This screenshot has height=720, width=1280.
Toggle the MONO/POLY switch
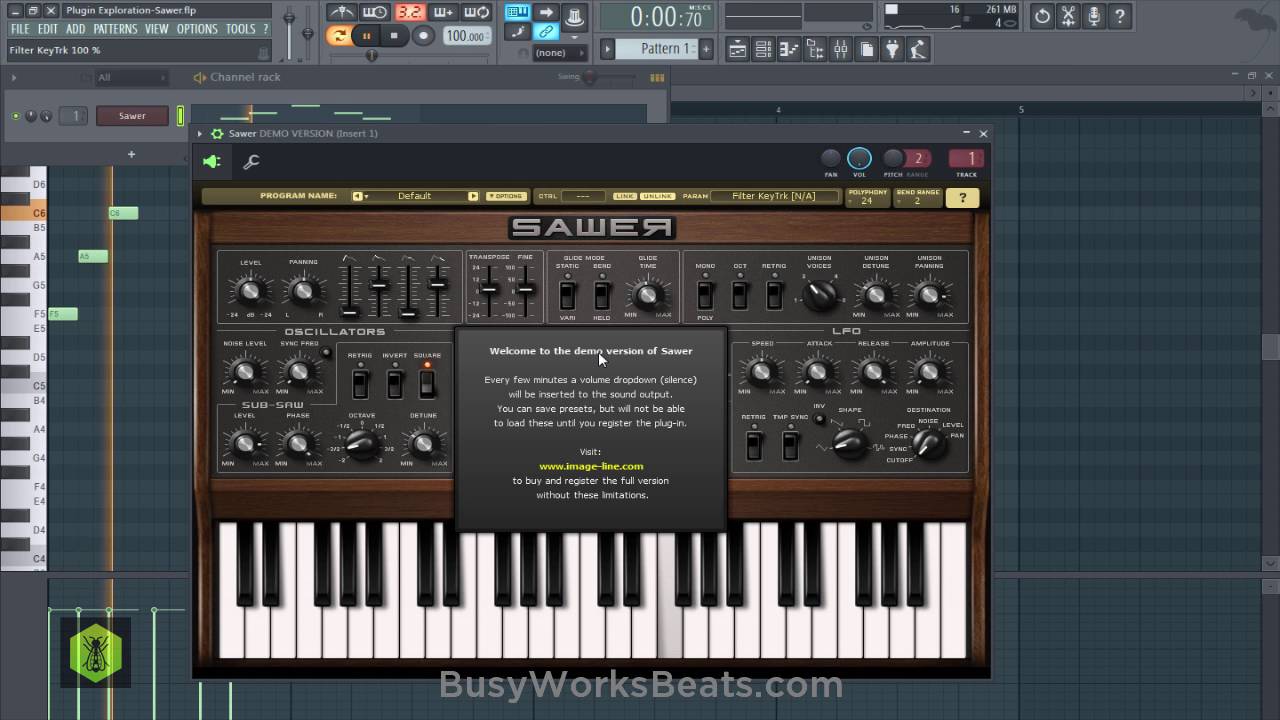705,295
